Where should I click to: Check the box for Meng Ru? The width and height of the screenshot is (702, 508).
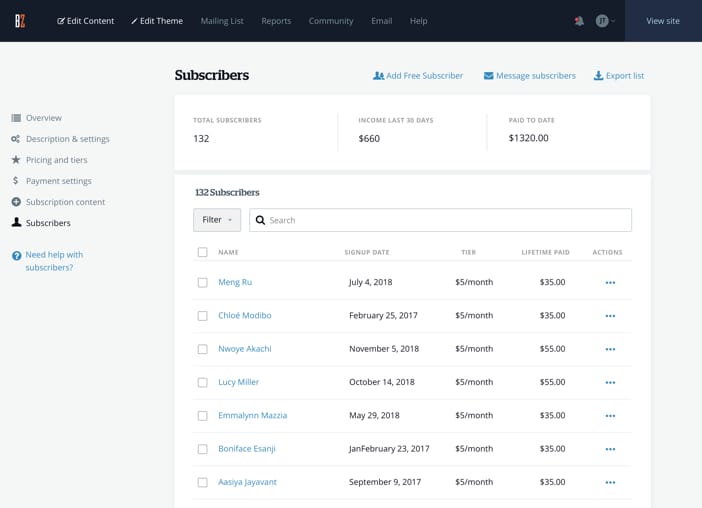202,282
